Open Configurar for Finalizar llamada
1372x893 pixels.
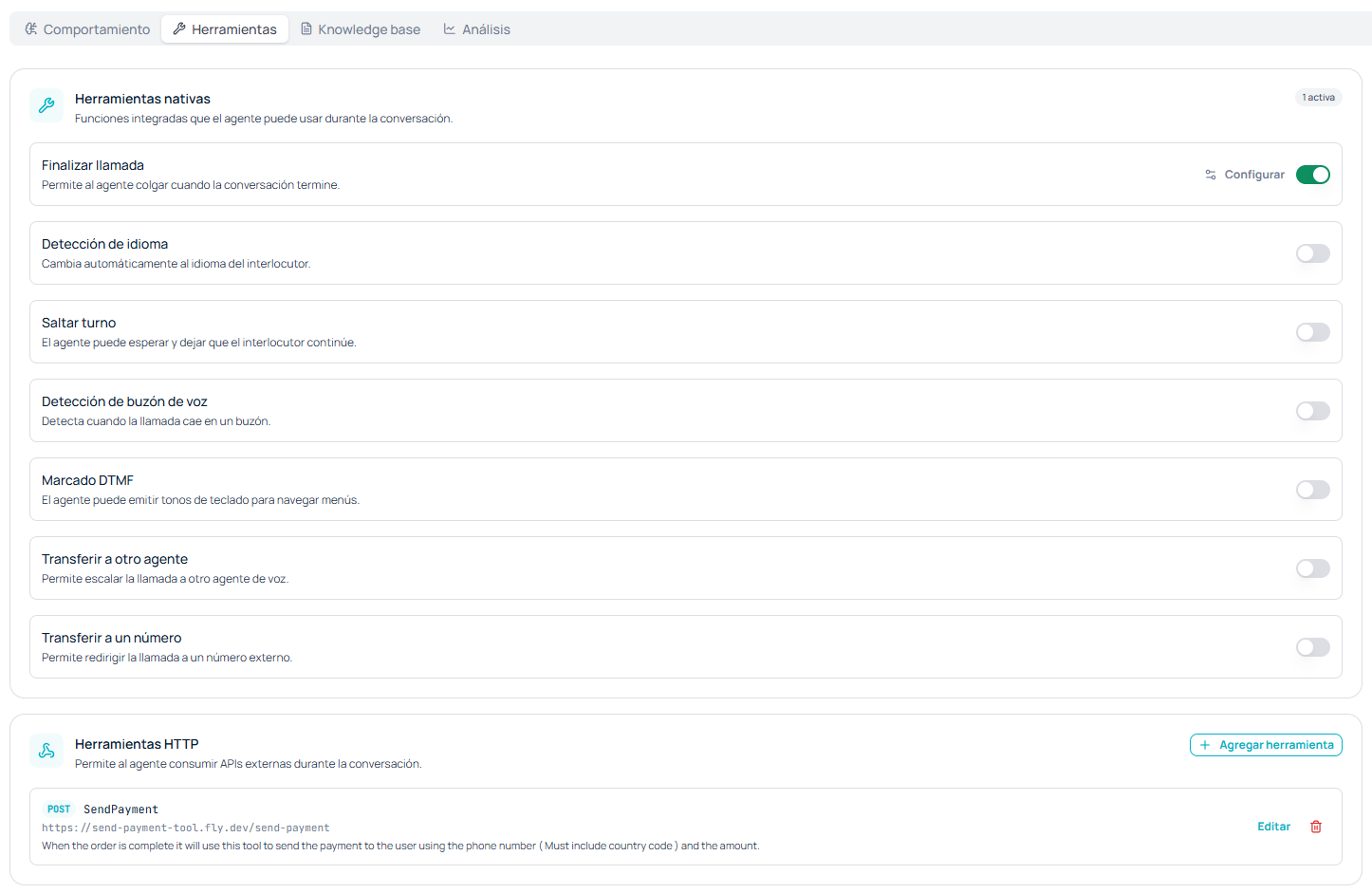[1245, 175]
